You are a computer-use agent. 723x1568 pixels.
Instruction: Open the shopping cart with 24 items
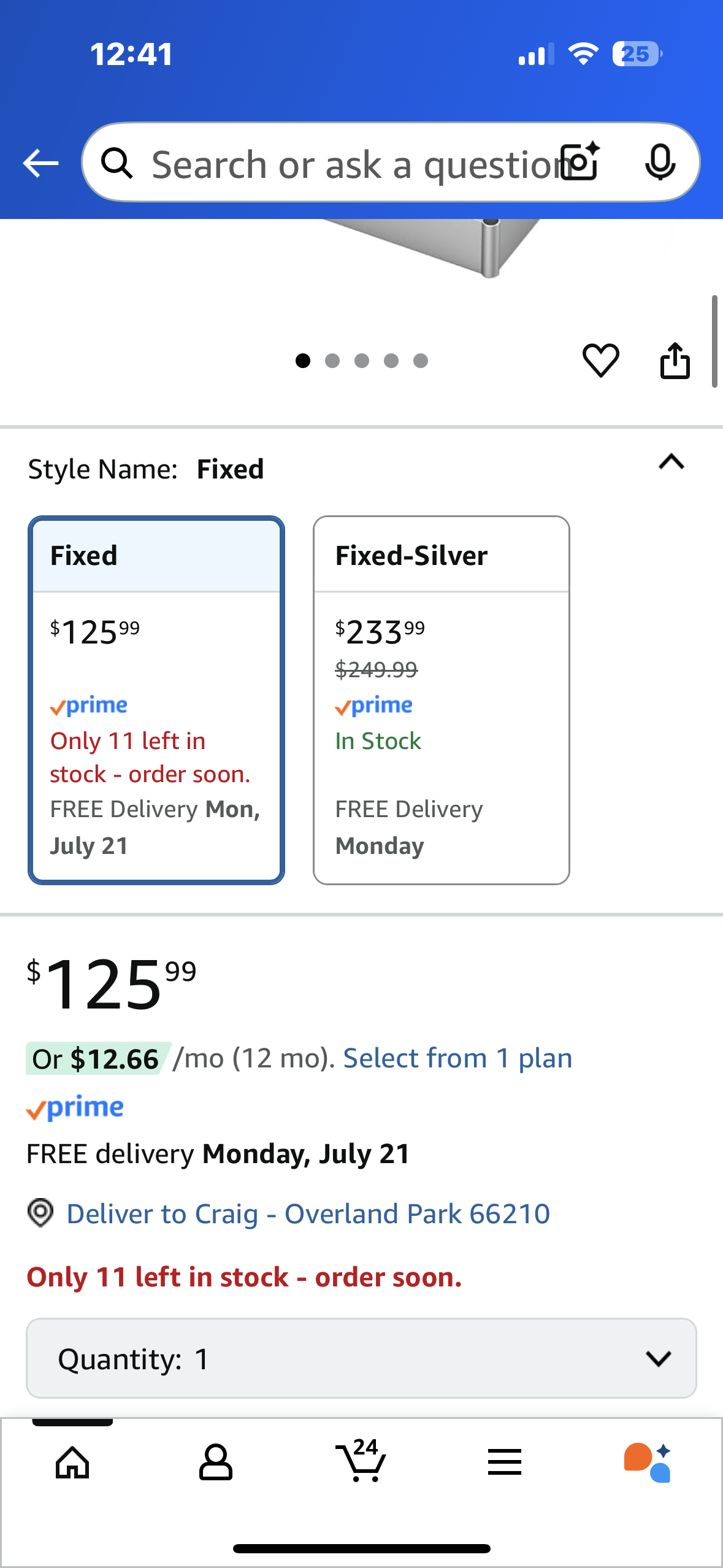click(x=361, y=1461)
